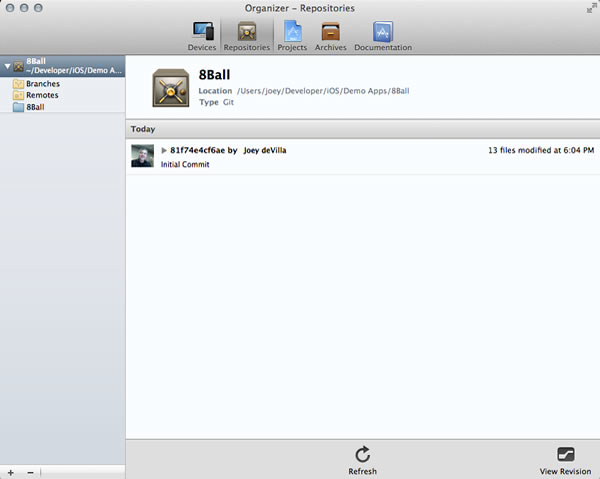
Task: Click the Today section header
Action: tap(363, 129)
